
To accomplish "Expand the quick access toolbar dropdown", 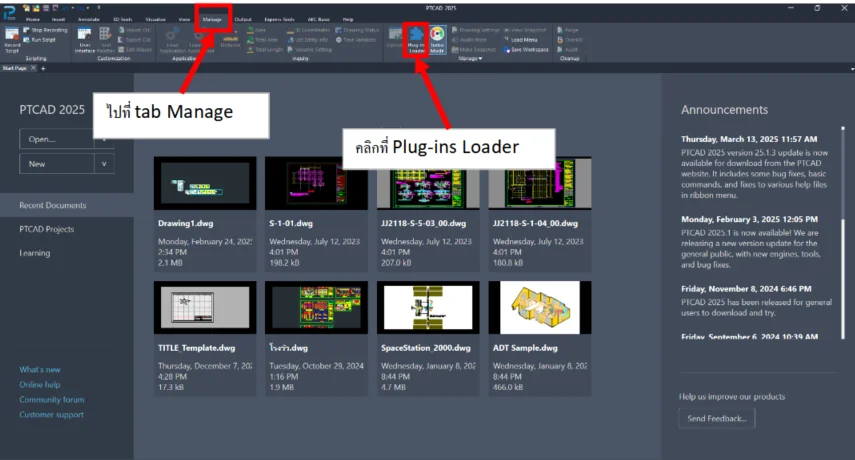I will tap(99, 8).
